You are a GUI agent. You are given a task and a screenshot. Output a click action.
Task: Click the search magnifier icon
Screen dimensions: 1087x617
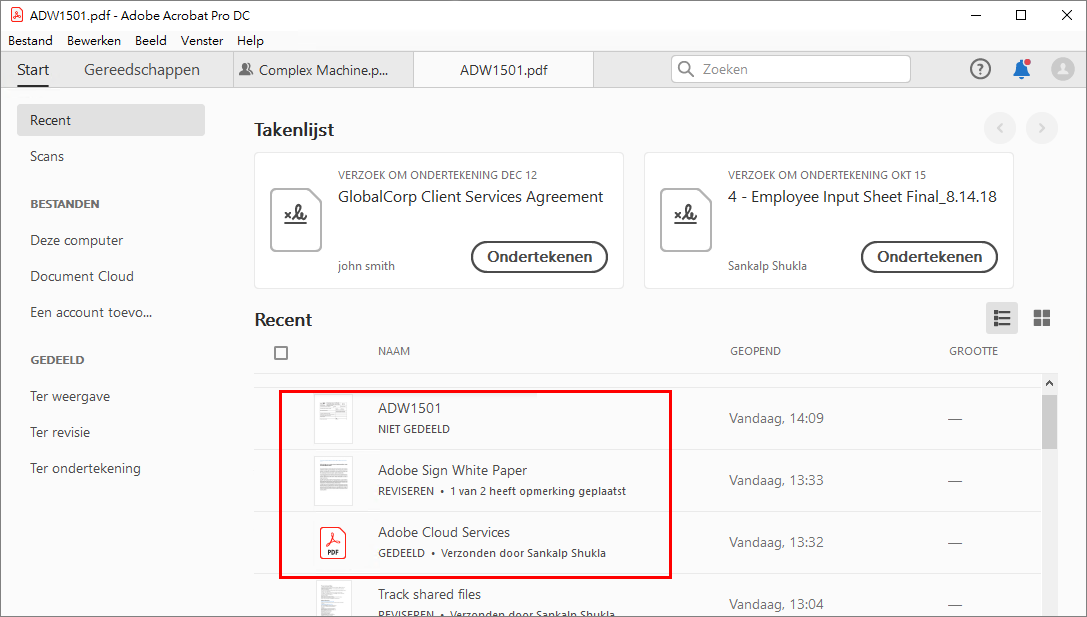pyautogui.click(x=686, y=69)
